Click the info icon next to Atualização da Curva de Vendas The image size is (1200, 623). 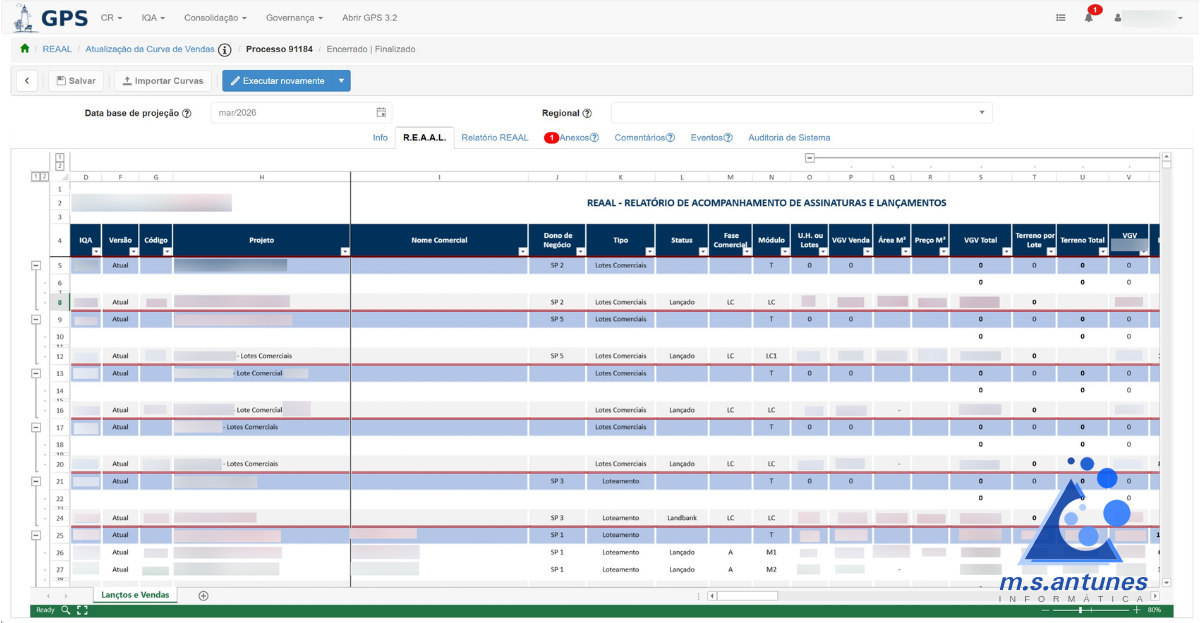[x=225, y=48]
